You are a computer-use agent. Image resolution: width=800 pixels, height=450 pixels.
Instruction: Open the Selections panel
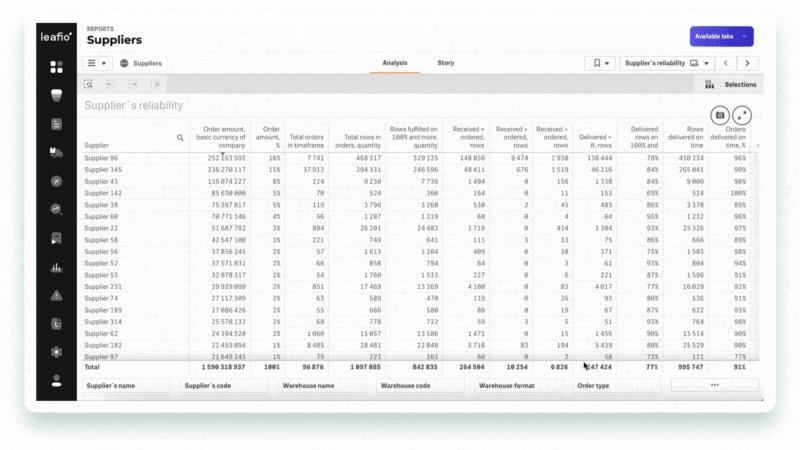pos(731,85)
